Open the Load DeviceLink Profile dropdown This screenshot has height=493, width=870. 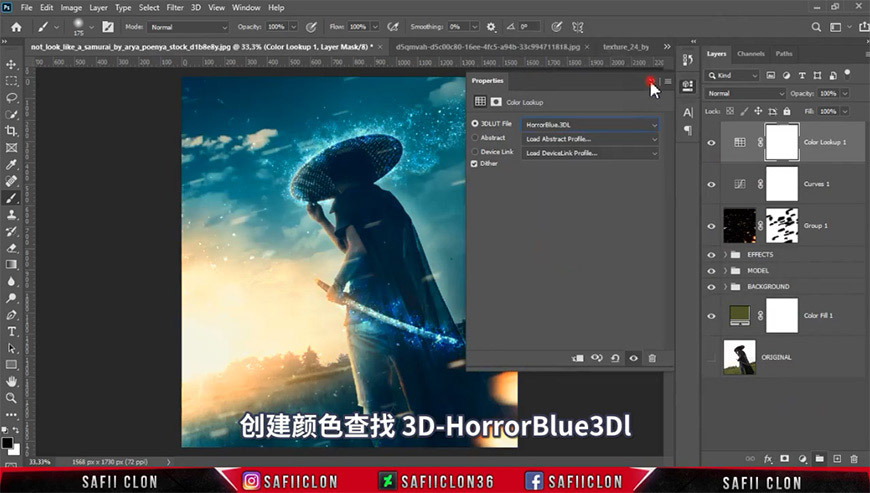(590, 153)
